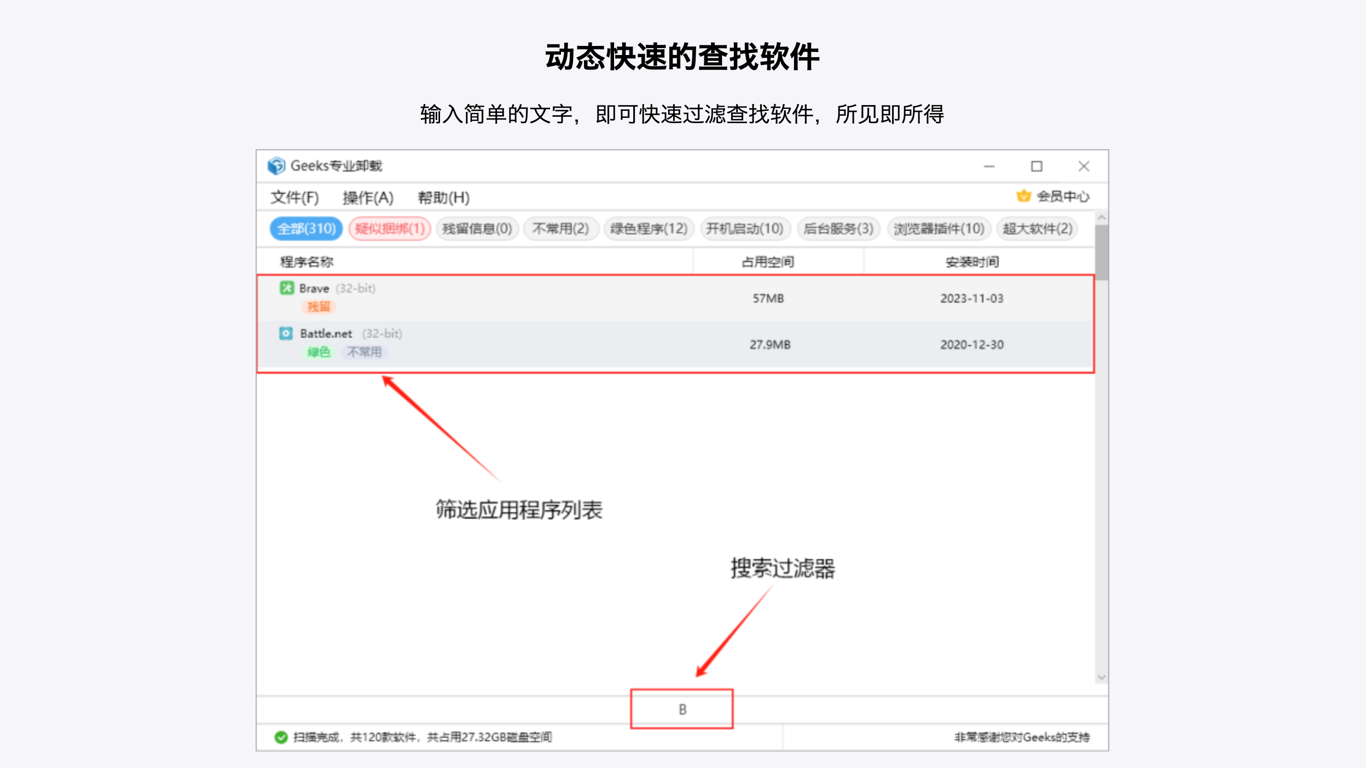Click the Brave program icon
This screenshot has width=1366, height=768.
[287, 288]
